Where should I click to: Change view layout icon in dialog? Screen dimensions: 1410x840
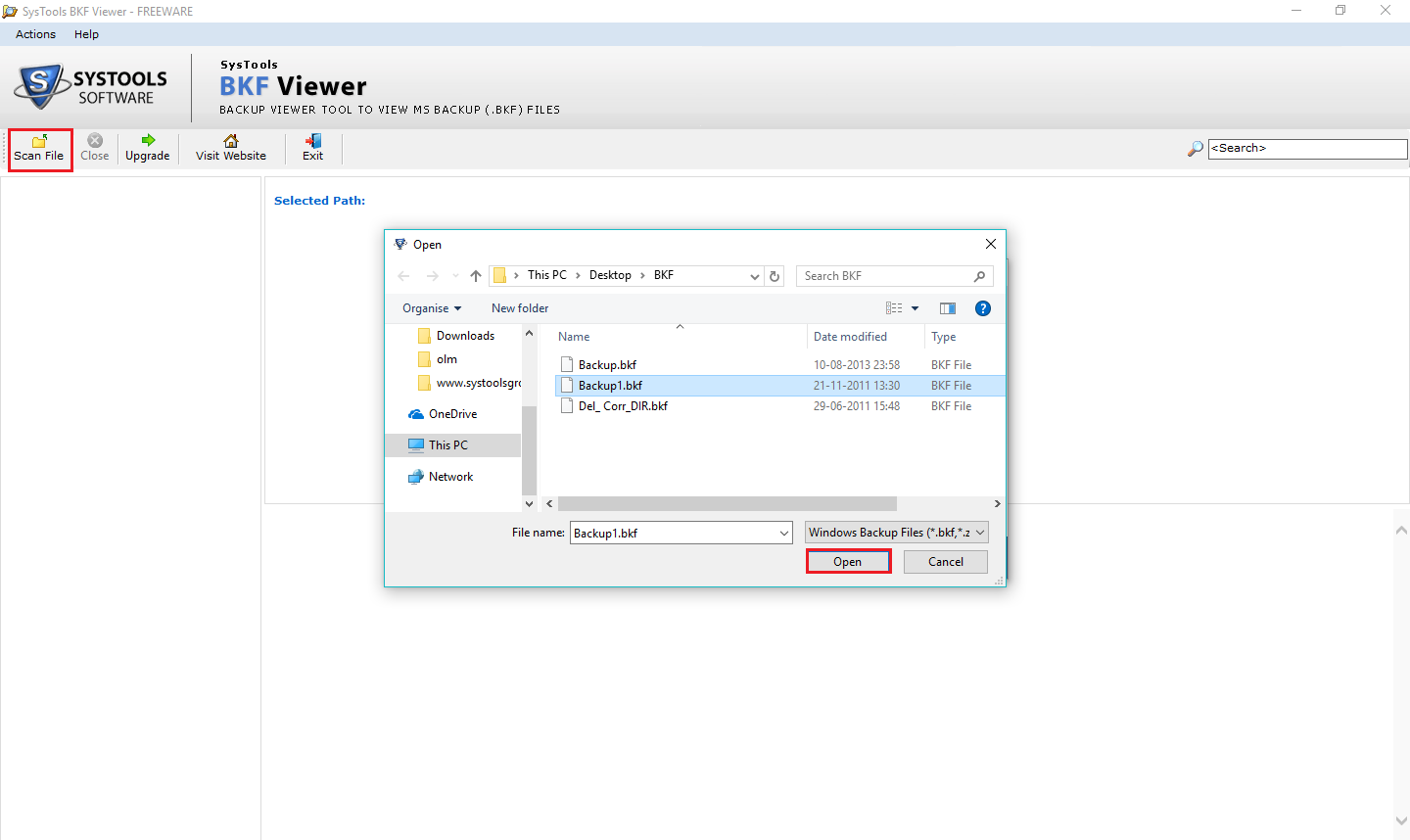(894, 308)
